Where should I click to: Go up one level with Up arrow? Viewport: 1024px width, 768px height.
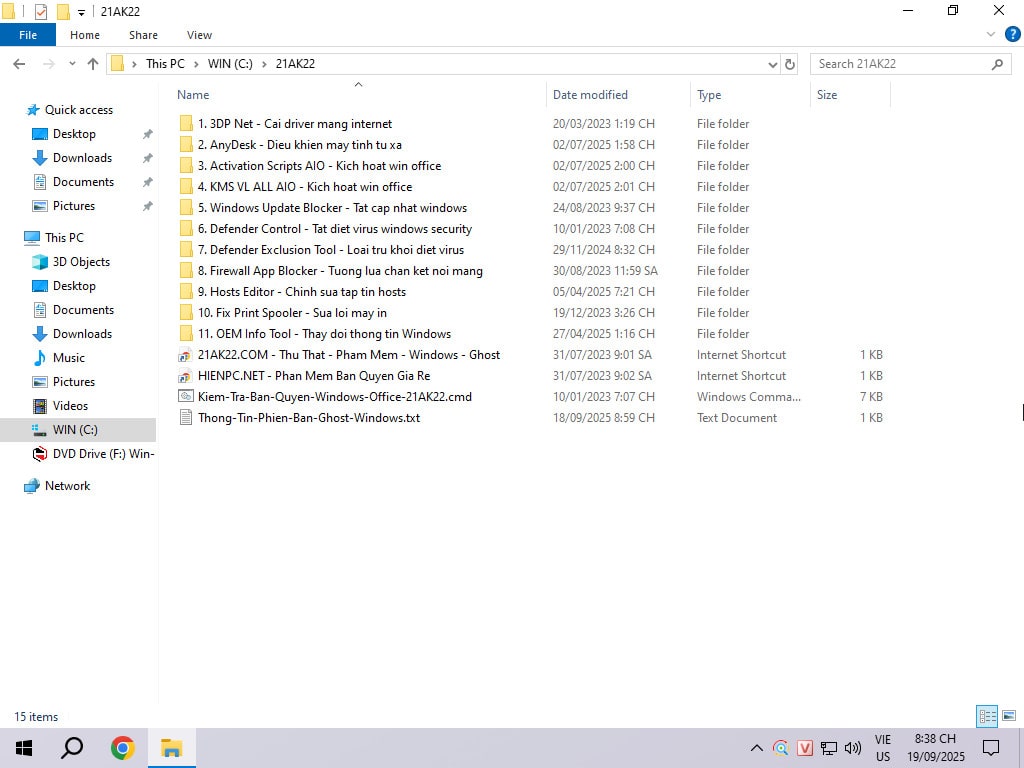pyautogui.click(x=93, y=64)
